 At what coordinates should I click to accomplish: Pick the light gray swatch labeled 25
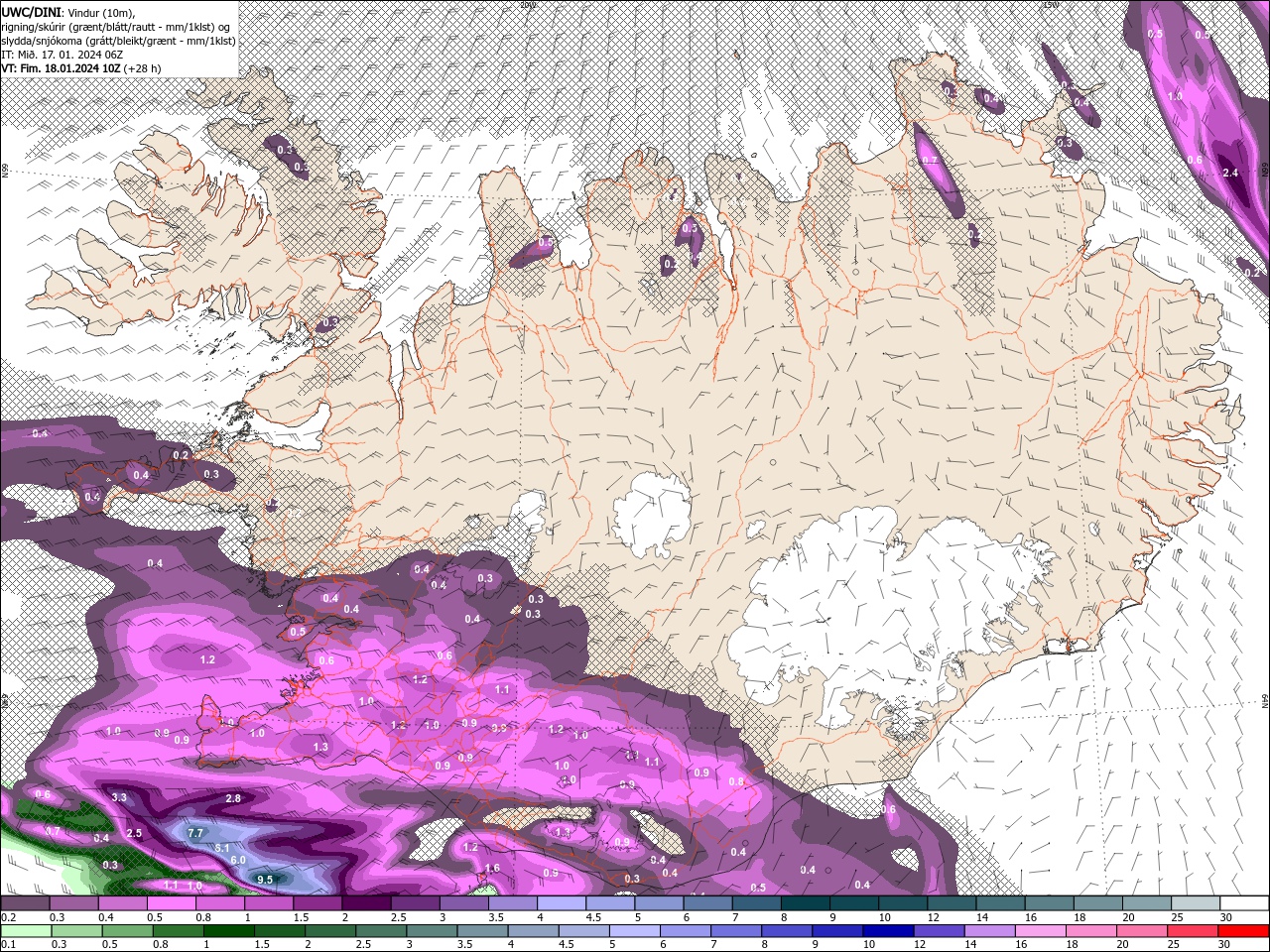[1196, 903]
